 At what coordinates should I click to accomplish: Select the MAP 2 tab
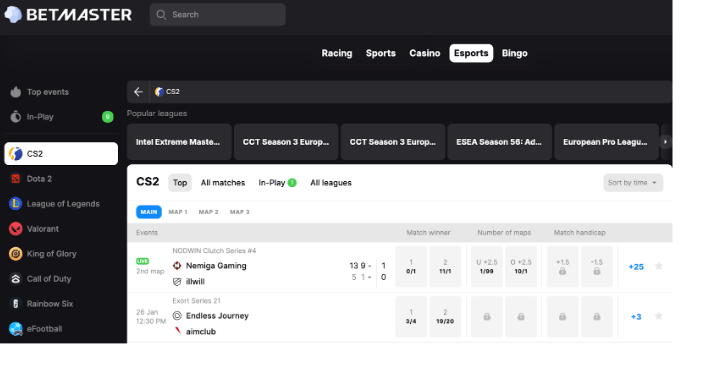point(208,212)
